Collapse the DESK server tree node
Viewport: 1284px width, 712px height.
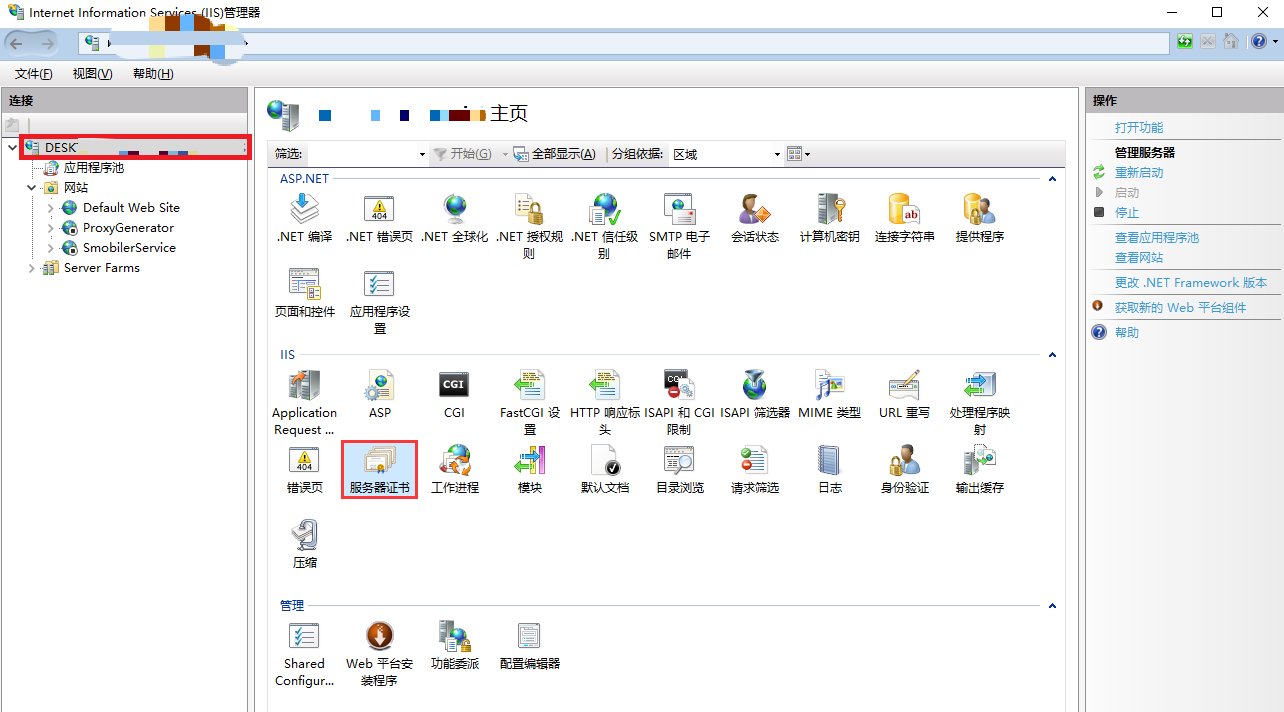(x=12, y=147)
